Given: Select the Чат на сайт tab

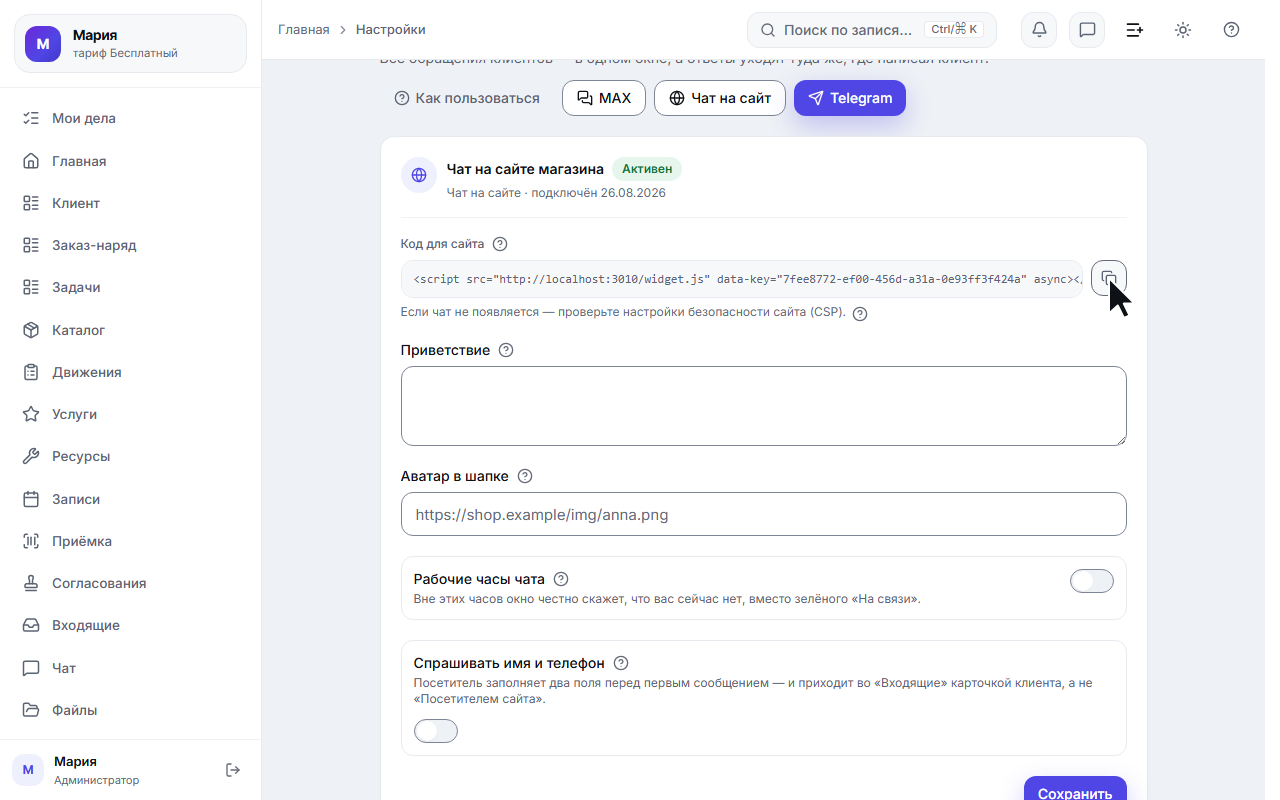Looking at the screenshot, I should point(720,98).
